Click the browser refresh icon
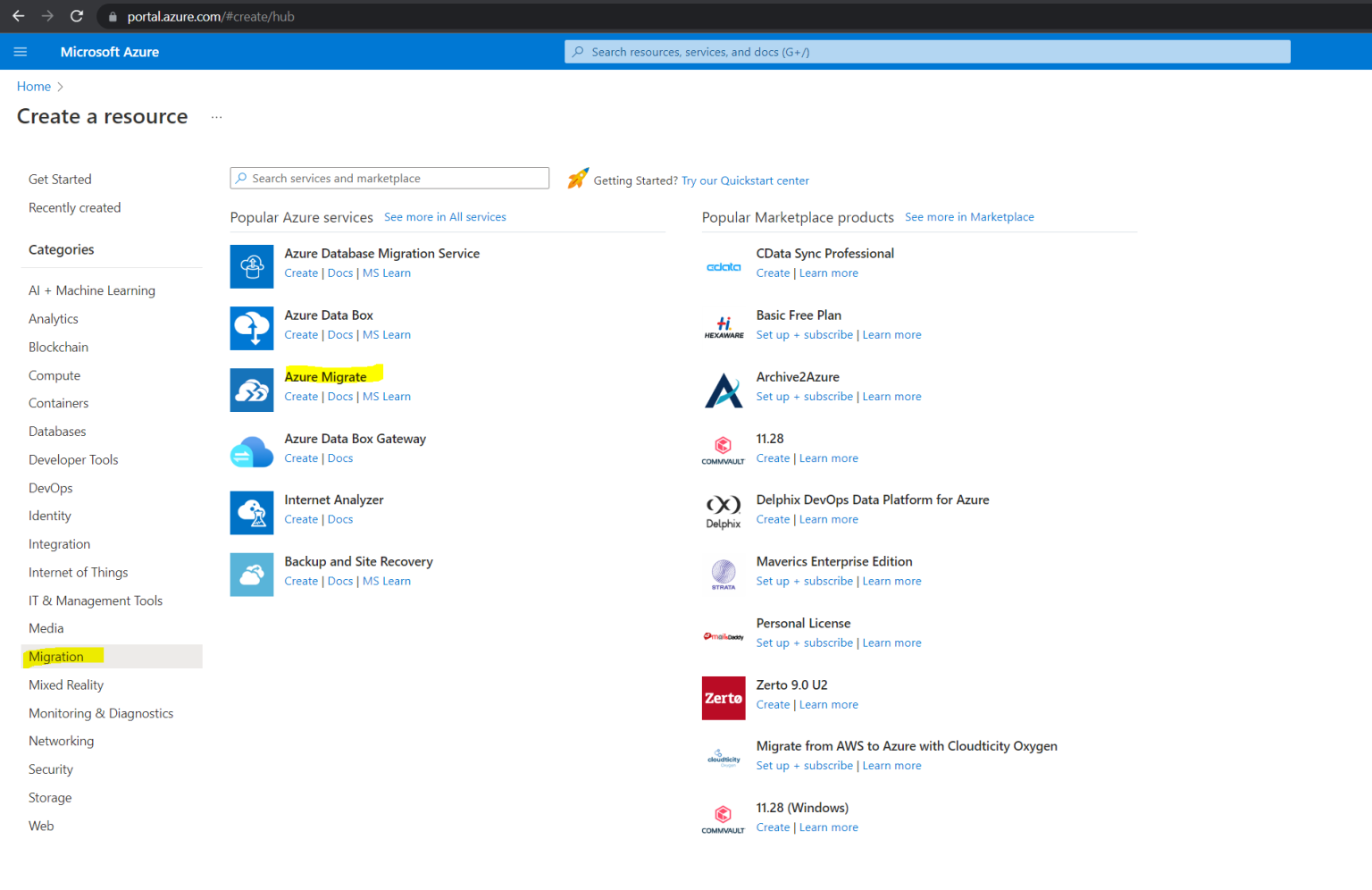 76,15
